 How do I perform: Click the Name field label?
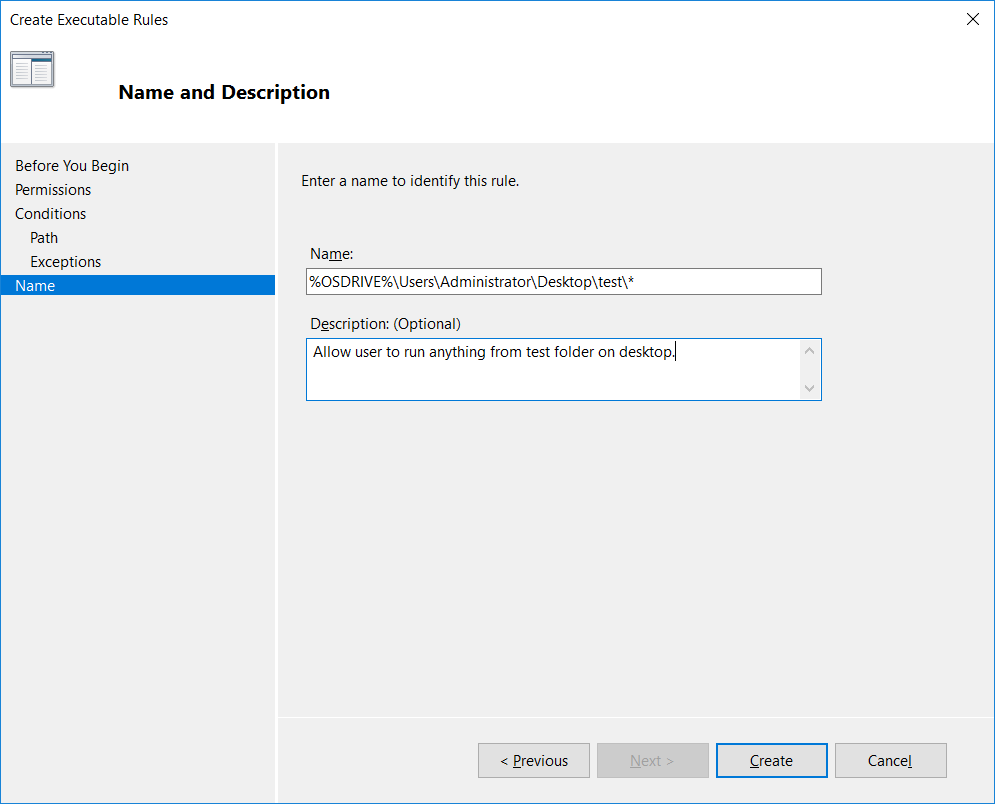(331, 254)
